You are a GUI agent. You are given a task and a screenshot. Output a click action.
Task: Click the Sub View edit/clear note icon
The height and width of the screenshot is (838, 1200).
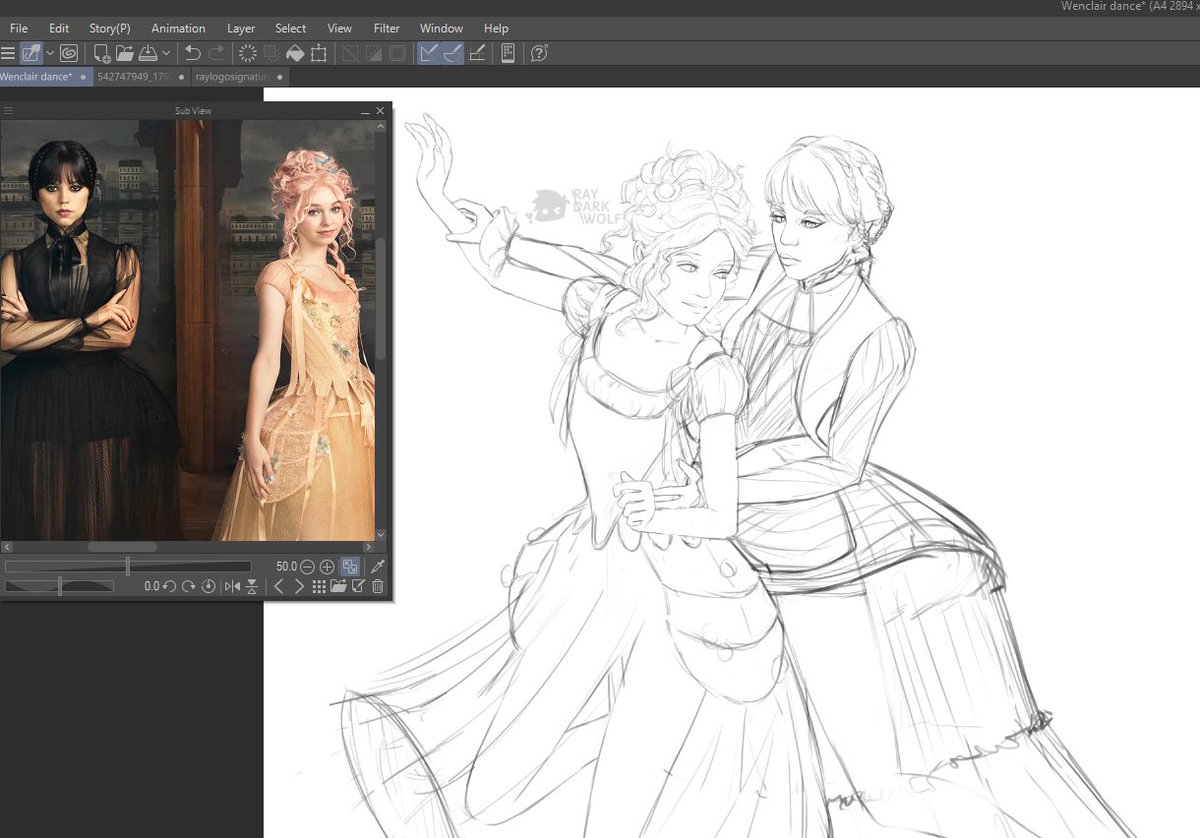(x=358, y=586)
